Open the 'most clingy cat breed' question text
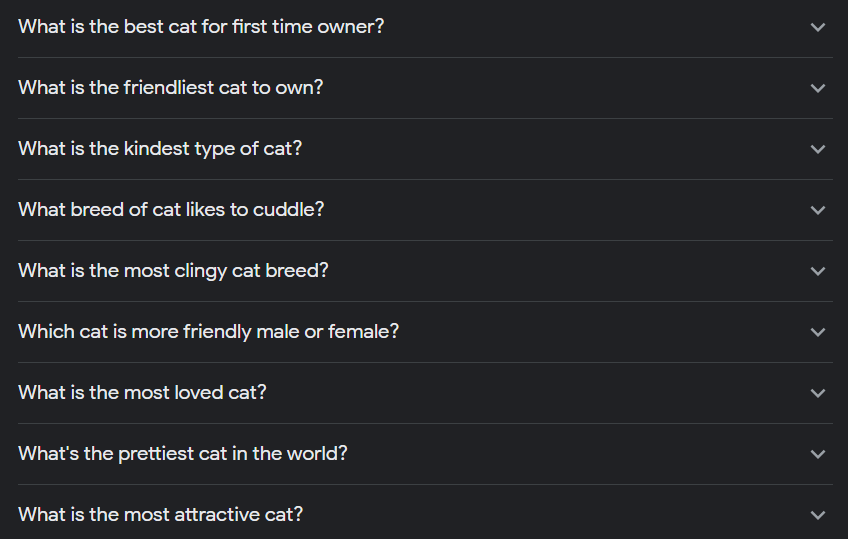Viewport: 848px width, 539px height. coord(173,271)
